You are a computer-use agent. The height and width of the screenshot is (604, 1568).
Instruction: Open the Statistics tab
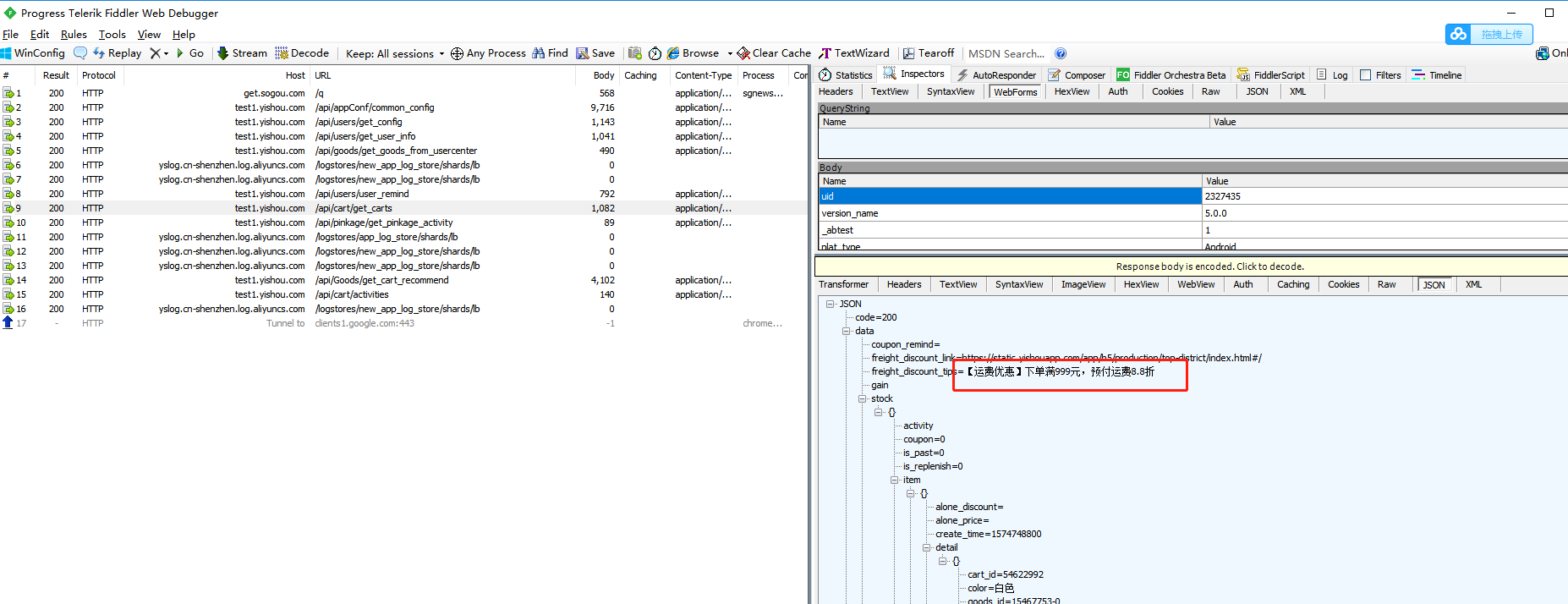point(846,75)
